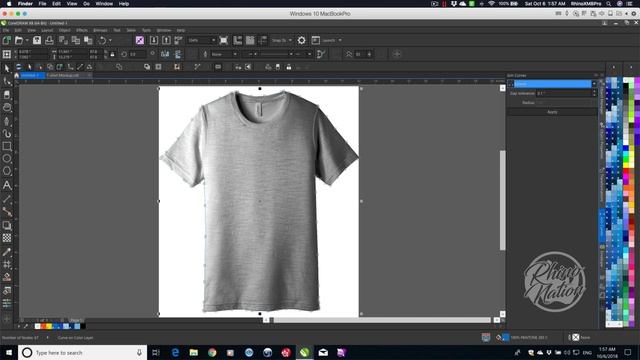Click the purple search content icon
This screenshot has width=640, height=360.
click(x=140, y=40)
